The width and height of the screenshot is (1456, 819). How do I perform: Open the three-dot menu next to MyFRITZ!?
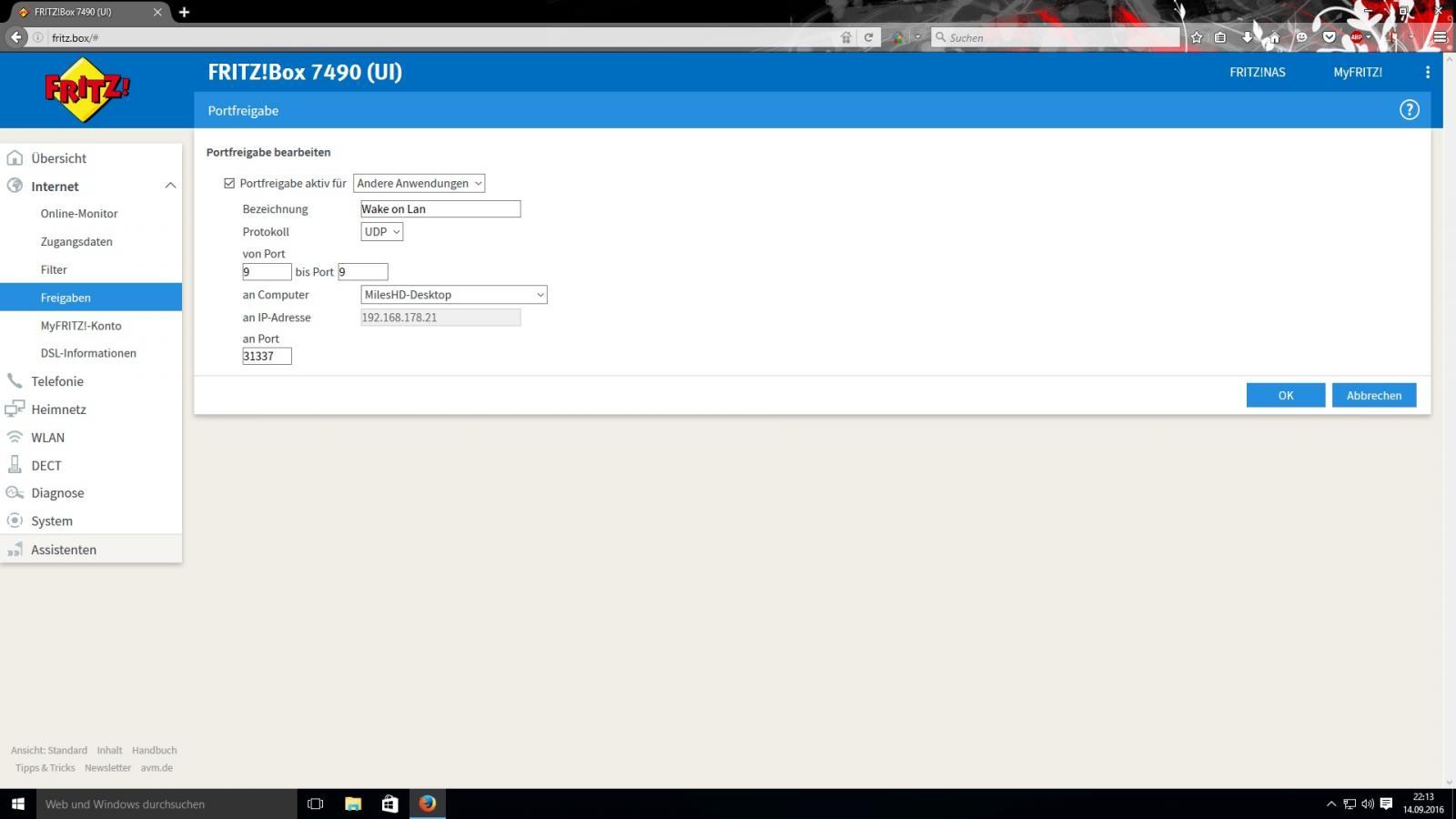click(x=1427, y=72)
